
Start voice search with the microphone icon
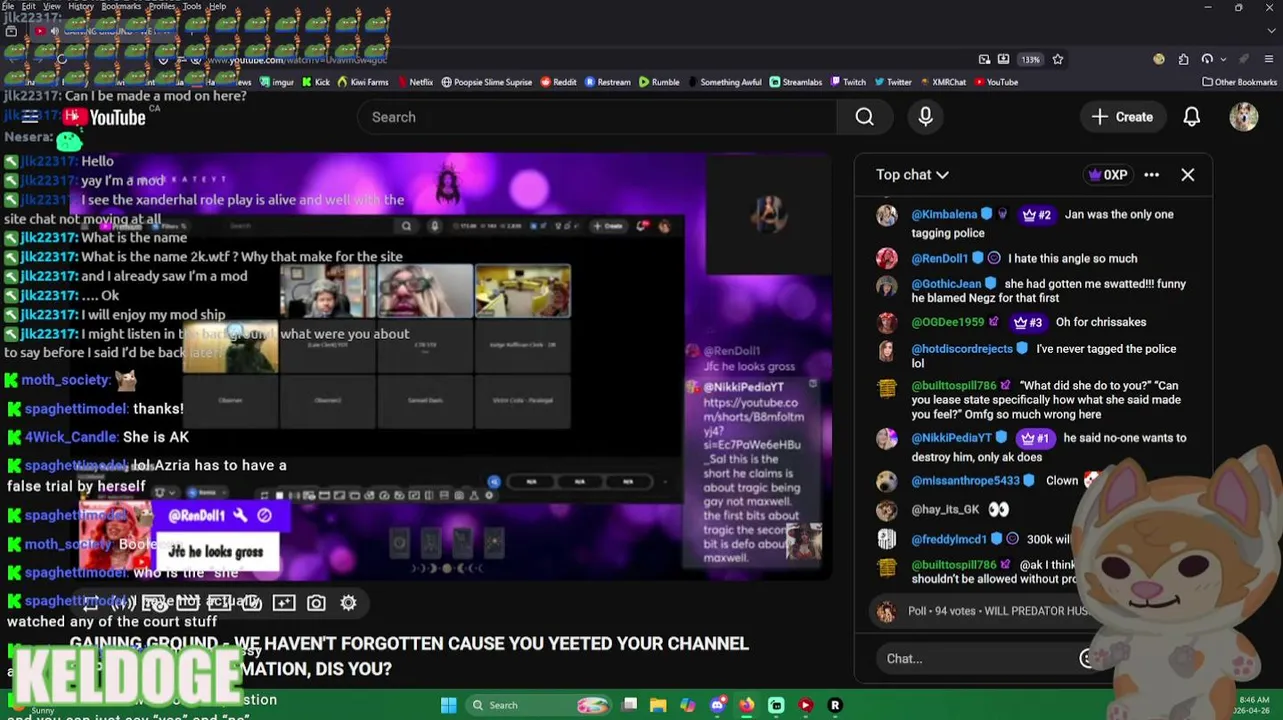point(925,117)
